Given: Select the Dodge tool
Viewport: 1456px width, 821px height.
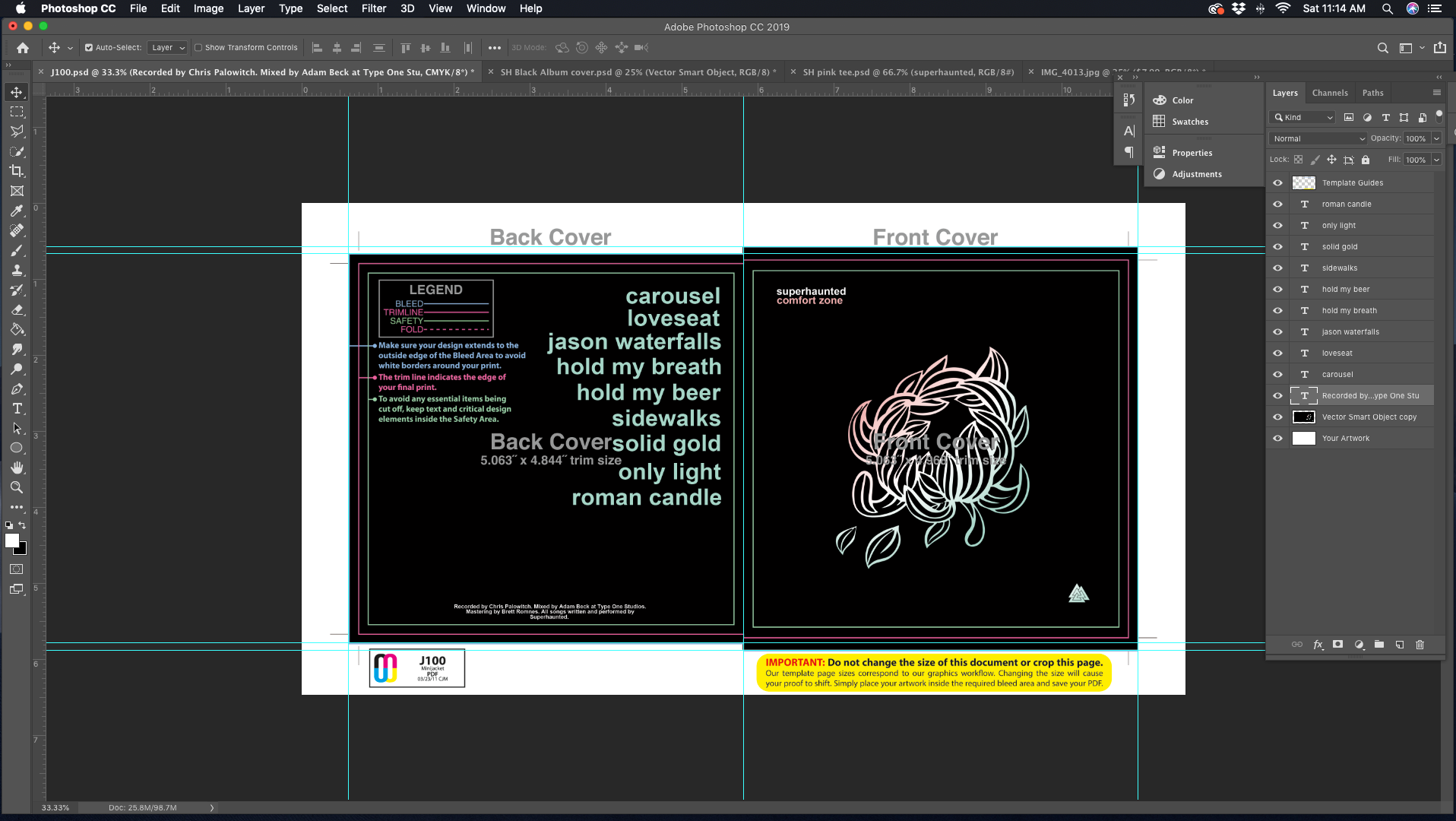Looking at the screenshot, I should click(17, 369).
